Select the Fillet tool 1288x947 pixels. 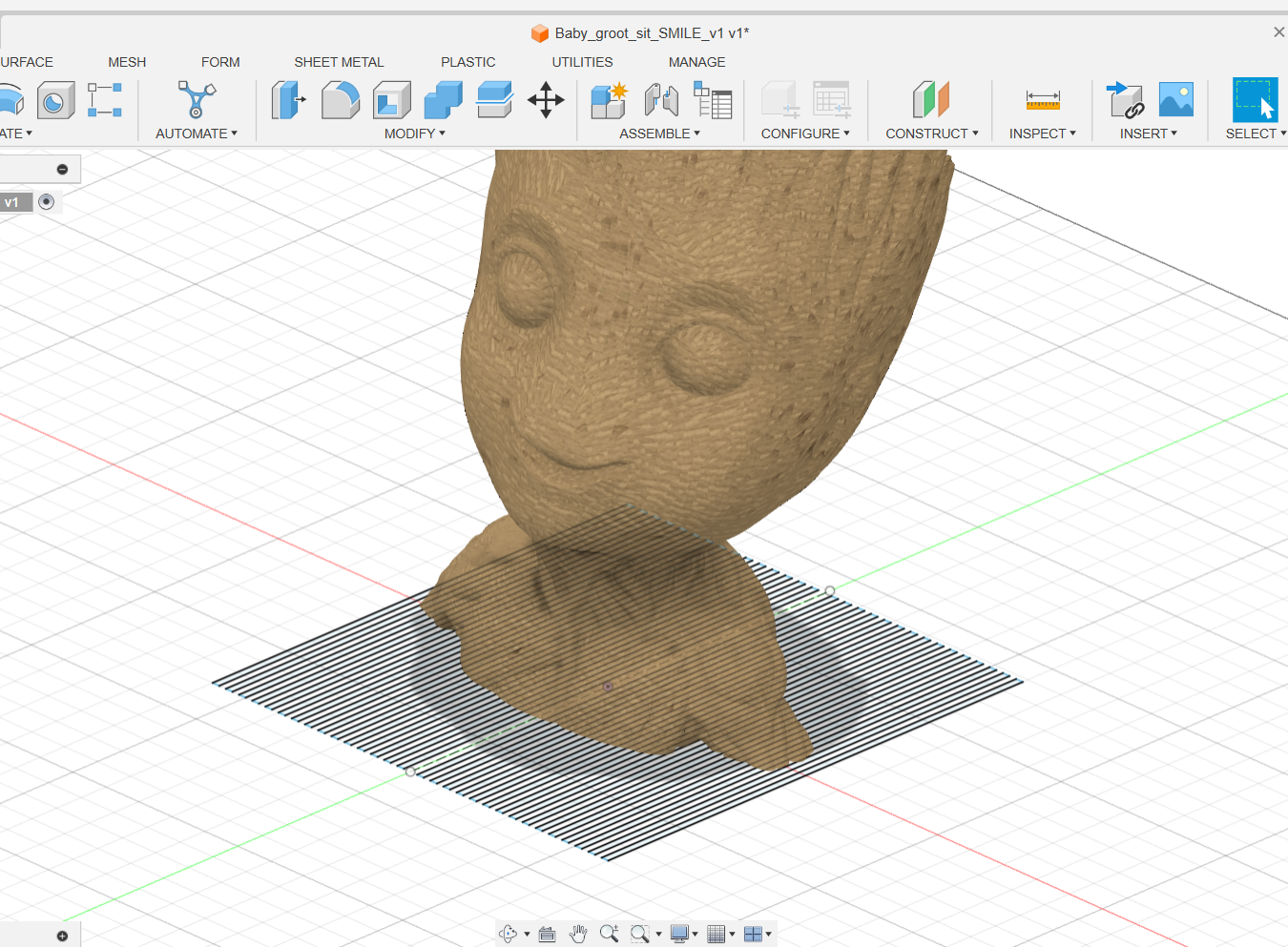click(x=340, y=100)
